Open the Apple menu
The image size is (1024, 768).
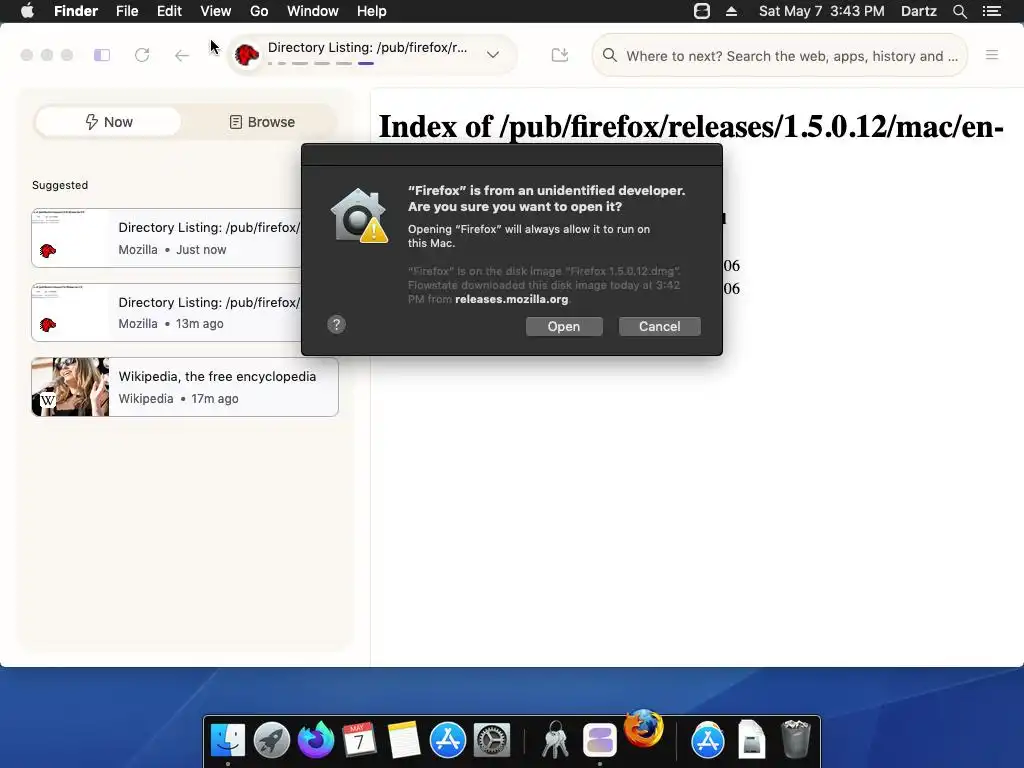pos(27,11)
